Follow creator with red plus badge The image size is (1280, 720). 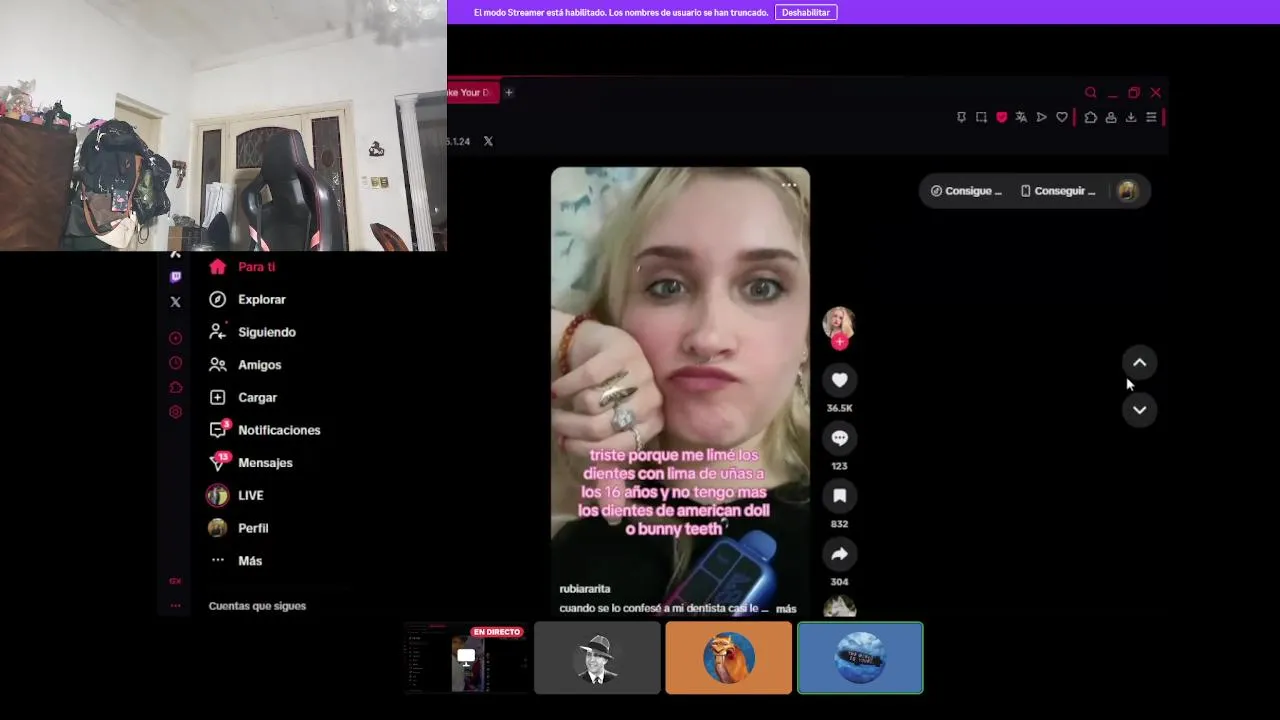click(x=839, y=342)
